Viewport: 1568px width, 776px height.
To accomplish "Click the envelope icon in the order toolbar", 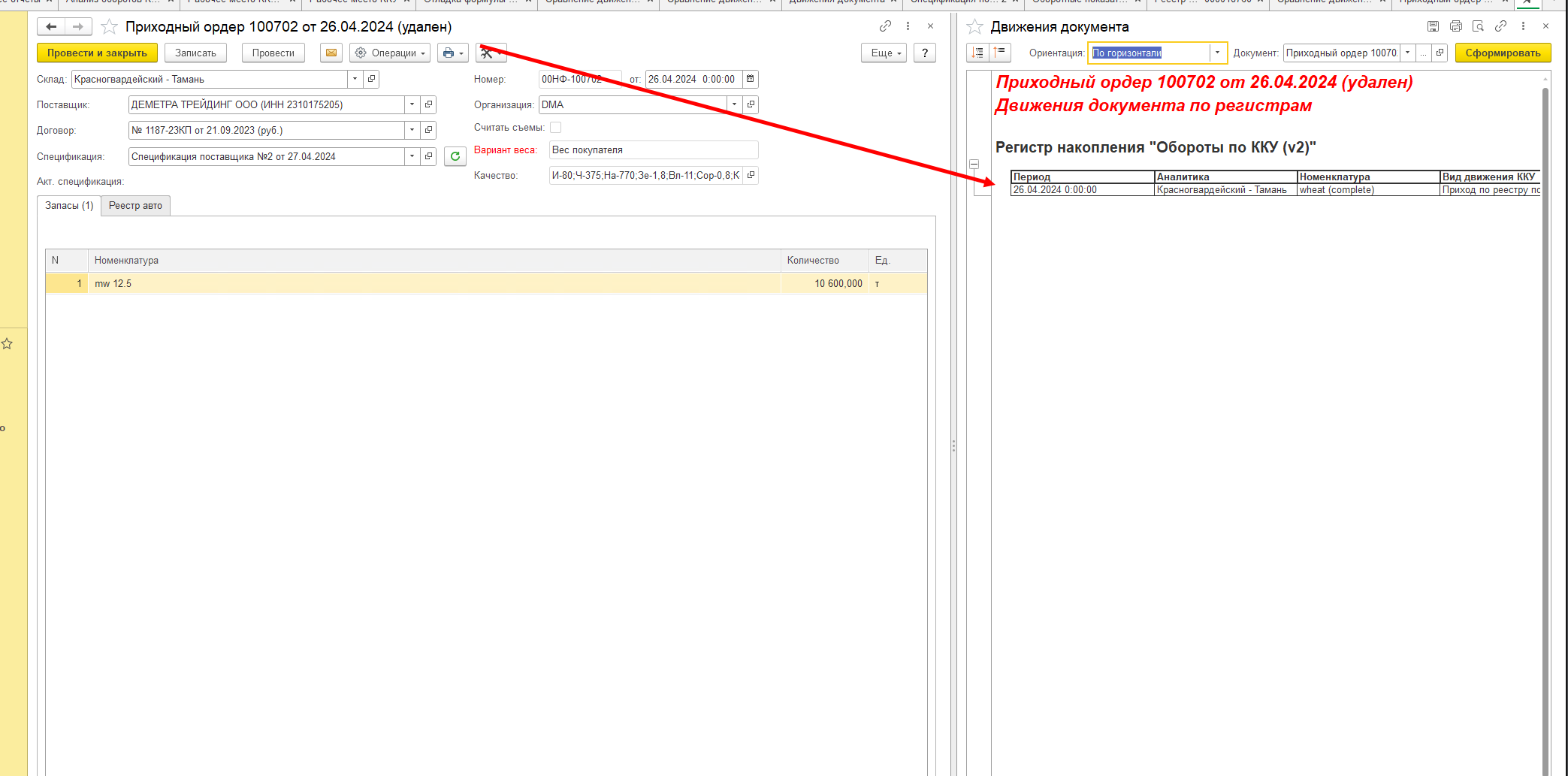I will (x=331, y=53).
